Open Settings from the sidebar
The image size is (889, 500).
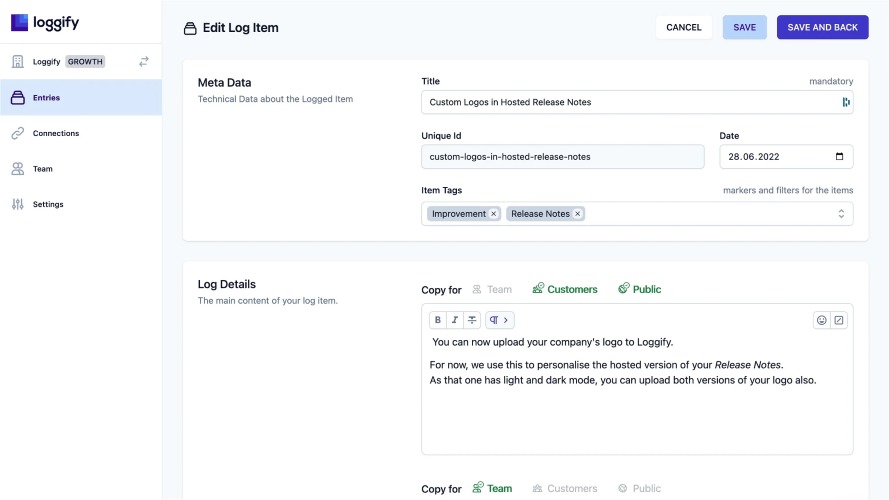(47, 204)
